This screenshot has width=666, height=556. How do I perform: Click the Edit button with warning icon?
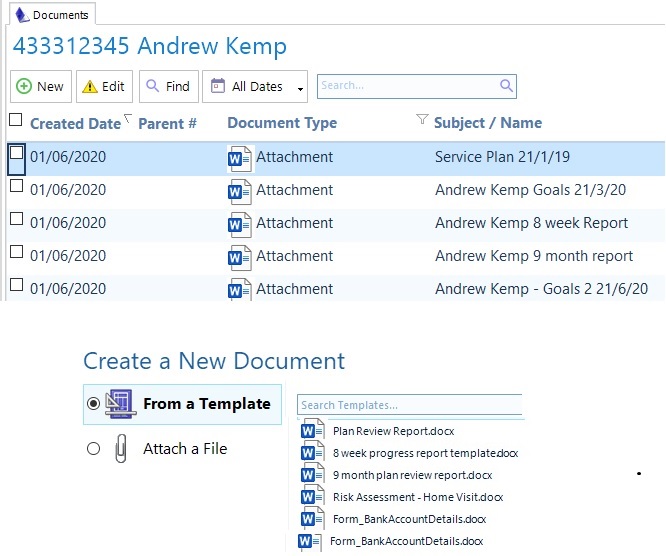click(104, 87)
